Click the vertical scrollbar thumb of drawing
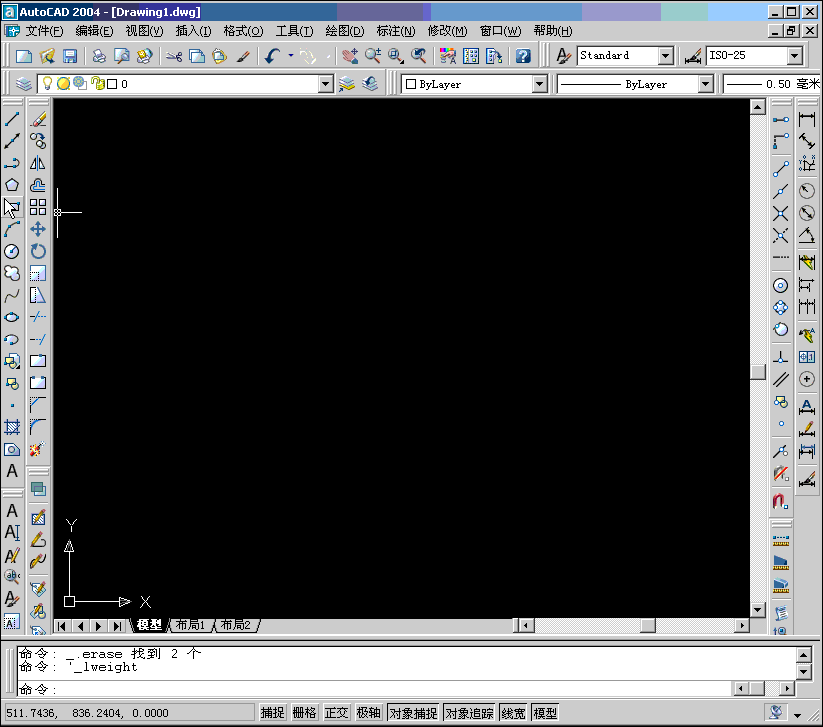 757,372
